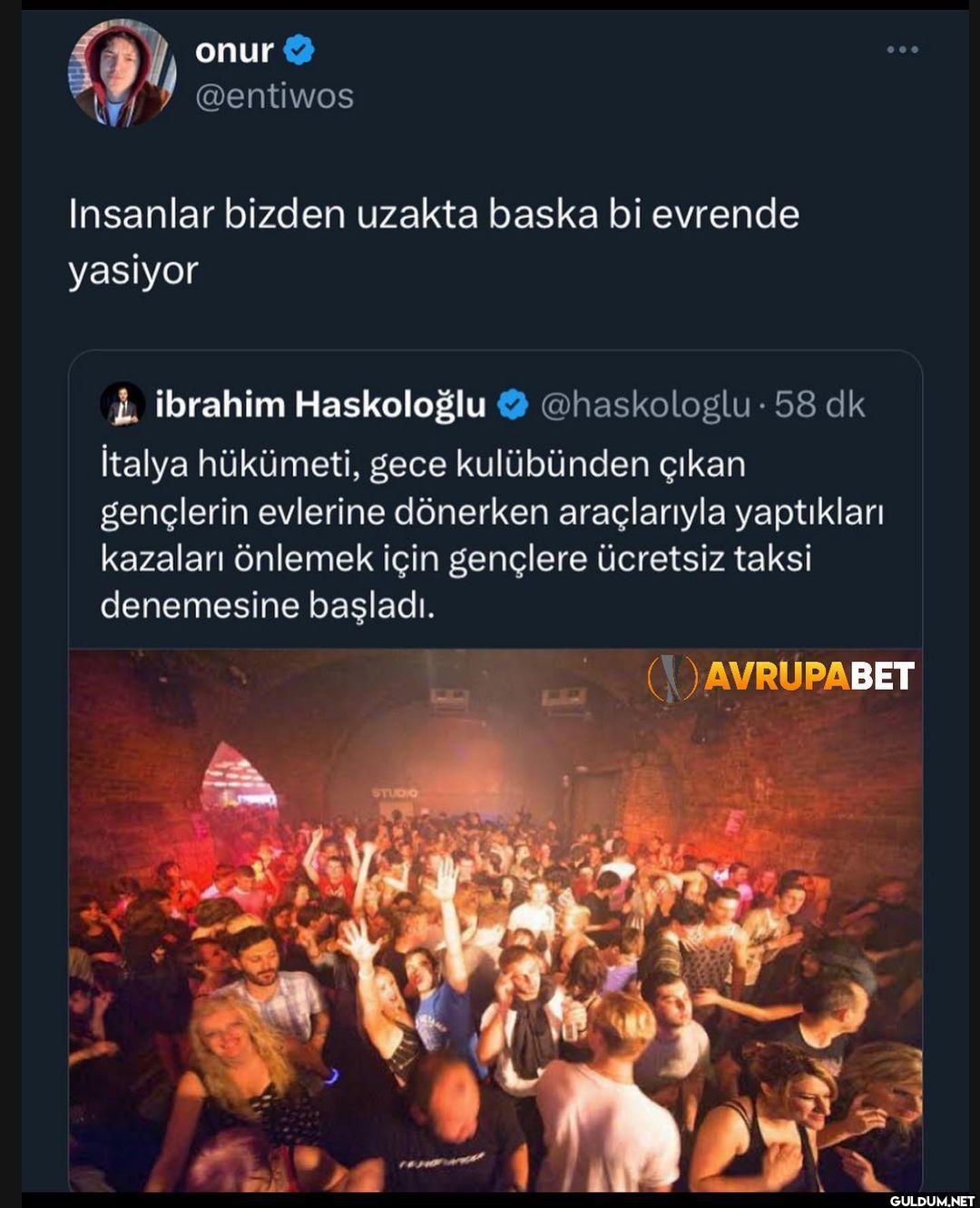Open the three-dot more options menu

pyautogui.click(x=902, y=49)
